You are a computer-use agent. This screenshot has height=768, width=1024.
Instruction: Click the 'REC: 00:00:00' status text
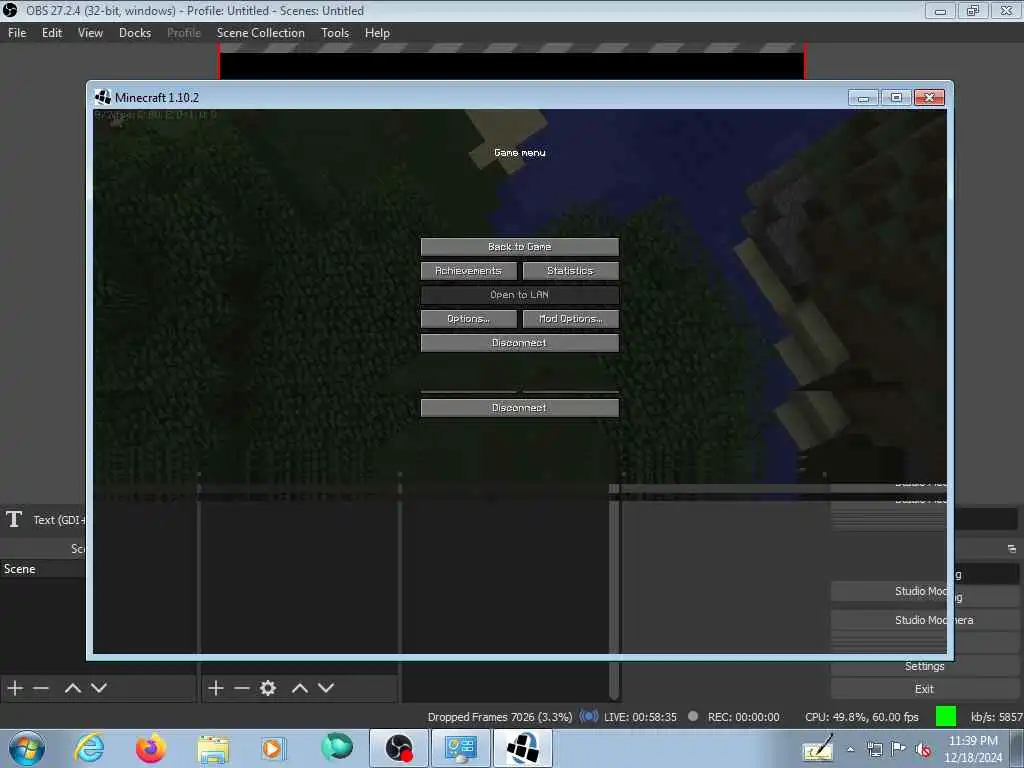743,717
